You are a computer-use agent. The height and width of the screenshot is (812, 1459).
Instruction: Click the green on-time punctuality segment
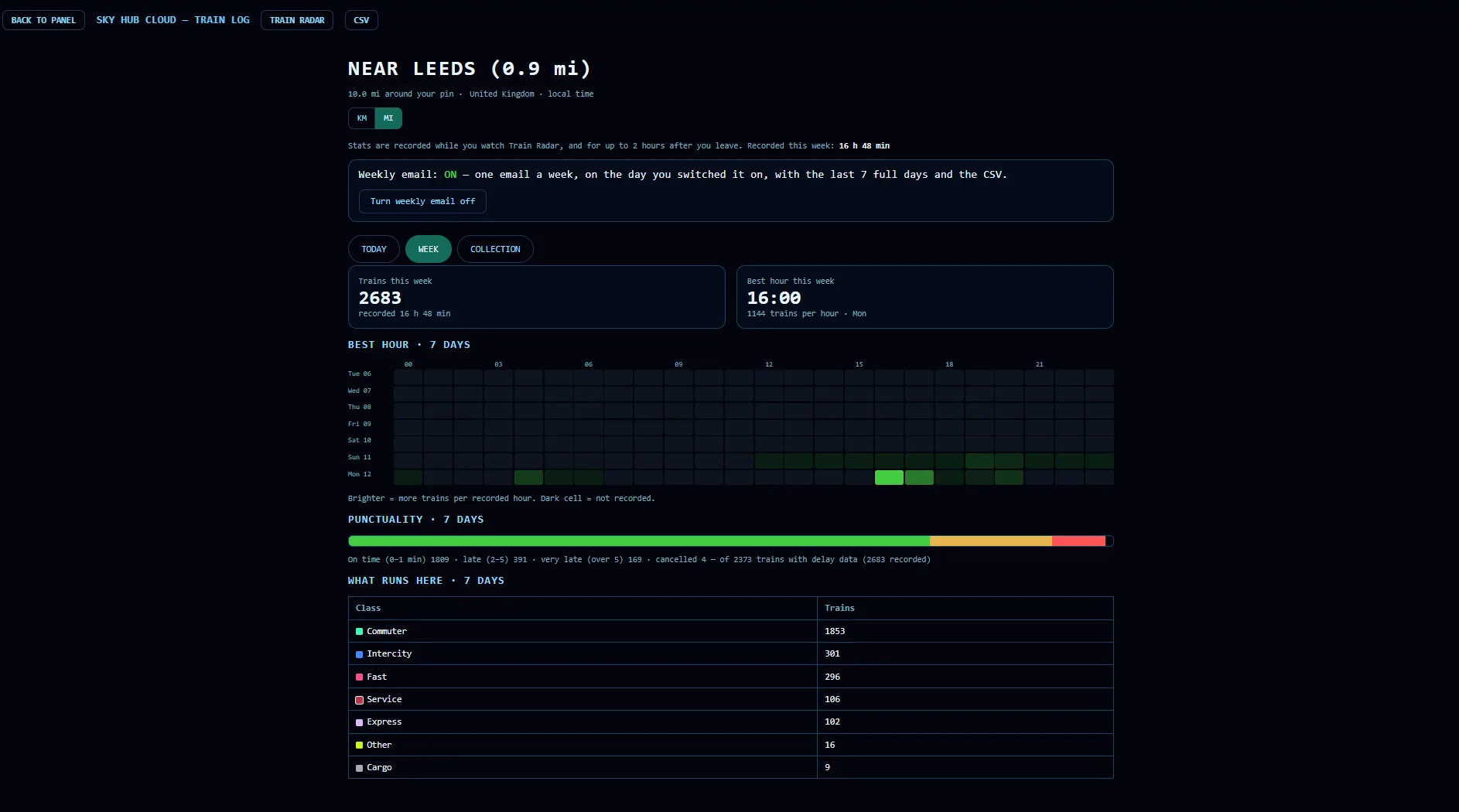639,541
